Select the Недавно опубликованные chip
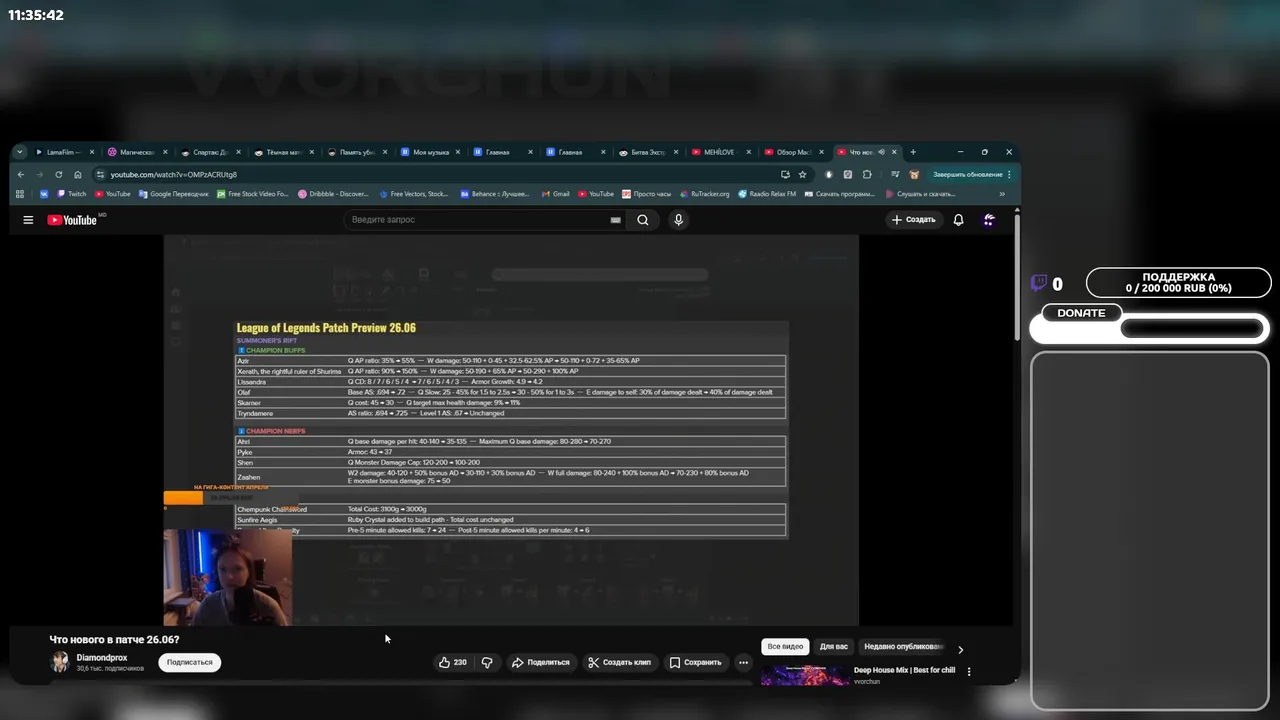 [x=903, y=647]
